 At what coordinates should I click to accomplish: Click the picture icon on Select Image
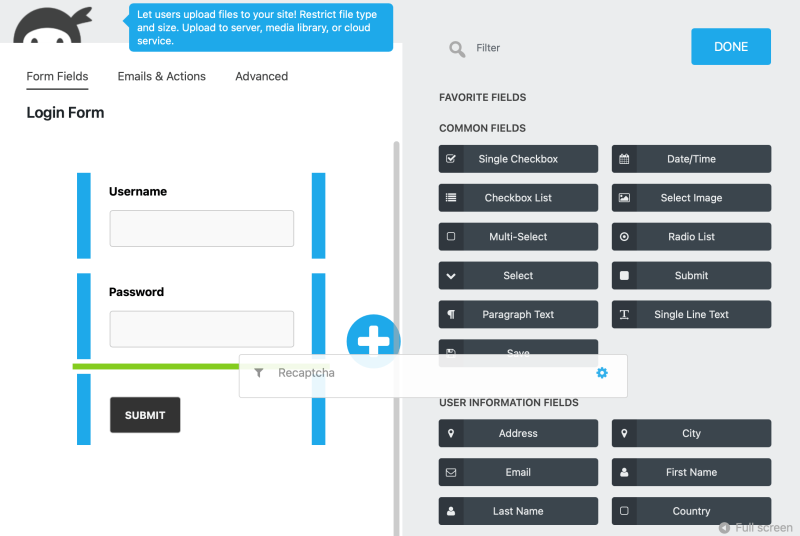[x=624, y=198]
